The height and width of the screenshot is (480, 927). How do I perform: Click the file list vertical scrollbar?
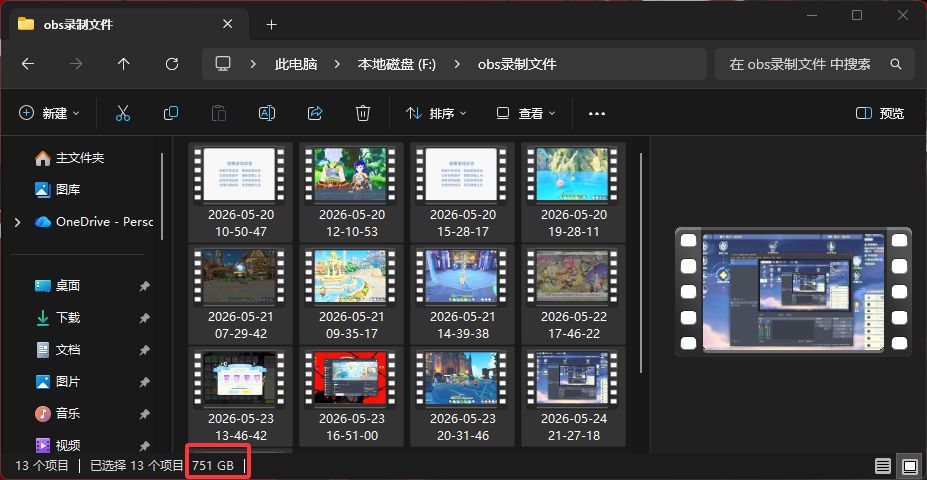(641, 262)
